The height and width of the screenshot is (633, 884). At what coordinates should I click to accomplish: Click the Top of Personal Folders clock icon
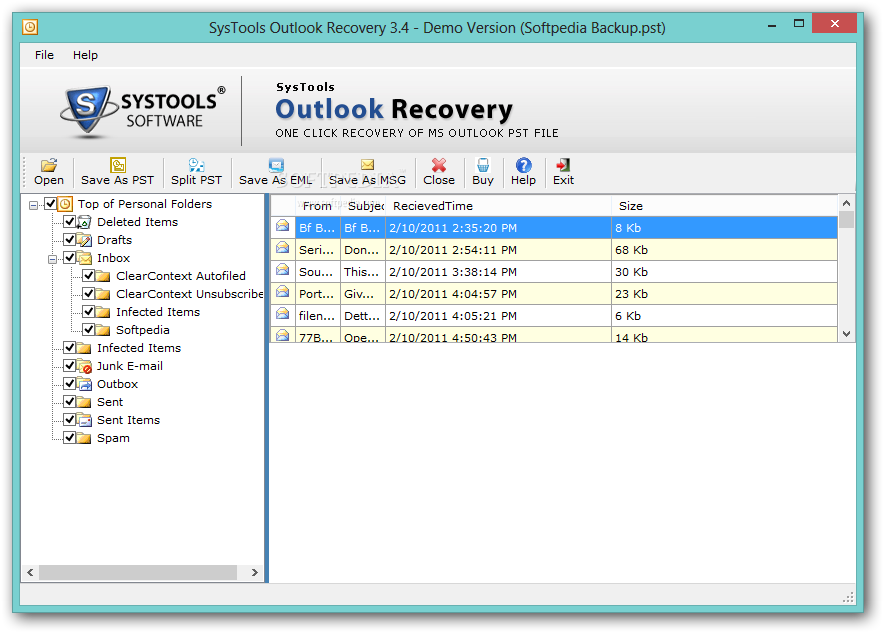[65, 204]
